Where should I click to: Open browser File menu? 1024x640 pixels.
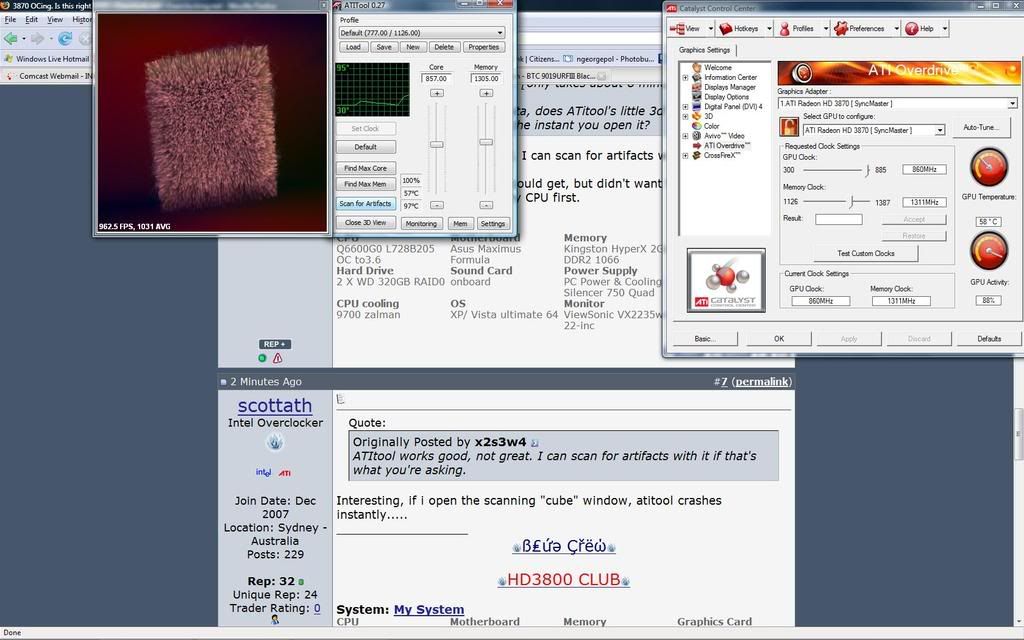(10, 20)
